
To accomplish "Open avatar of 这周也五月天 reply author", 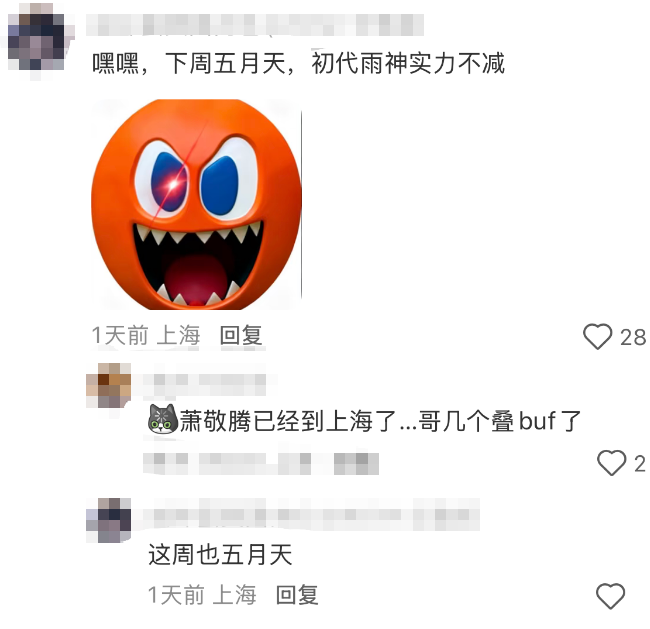I will (x=109, y=520).
